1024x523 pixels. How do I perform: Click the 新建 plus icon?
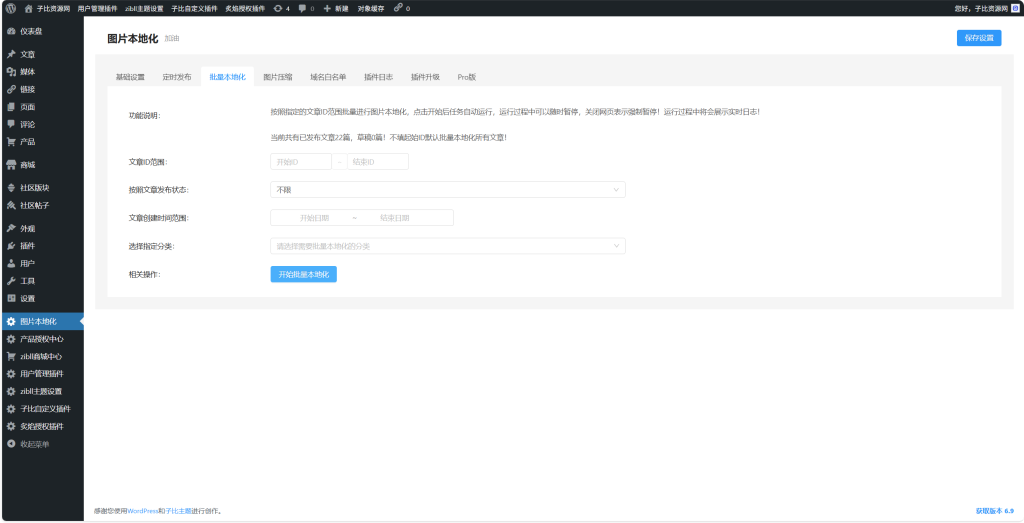pyautogui.click(x=327, y=8)
